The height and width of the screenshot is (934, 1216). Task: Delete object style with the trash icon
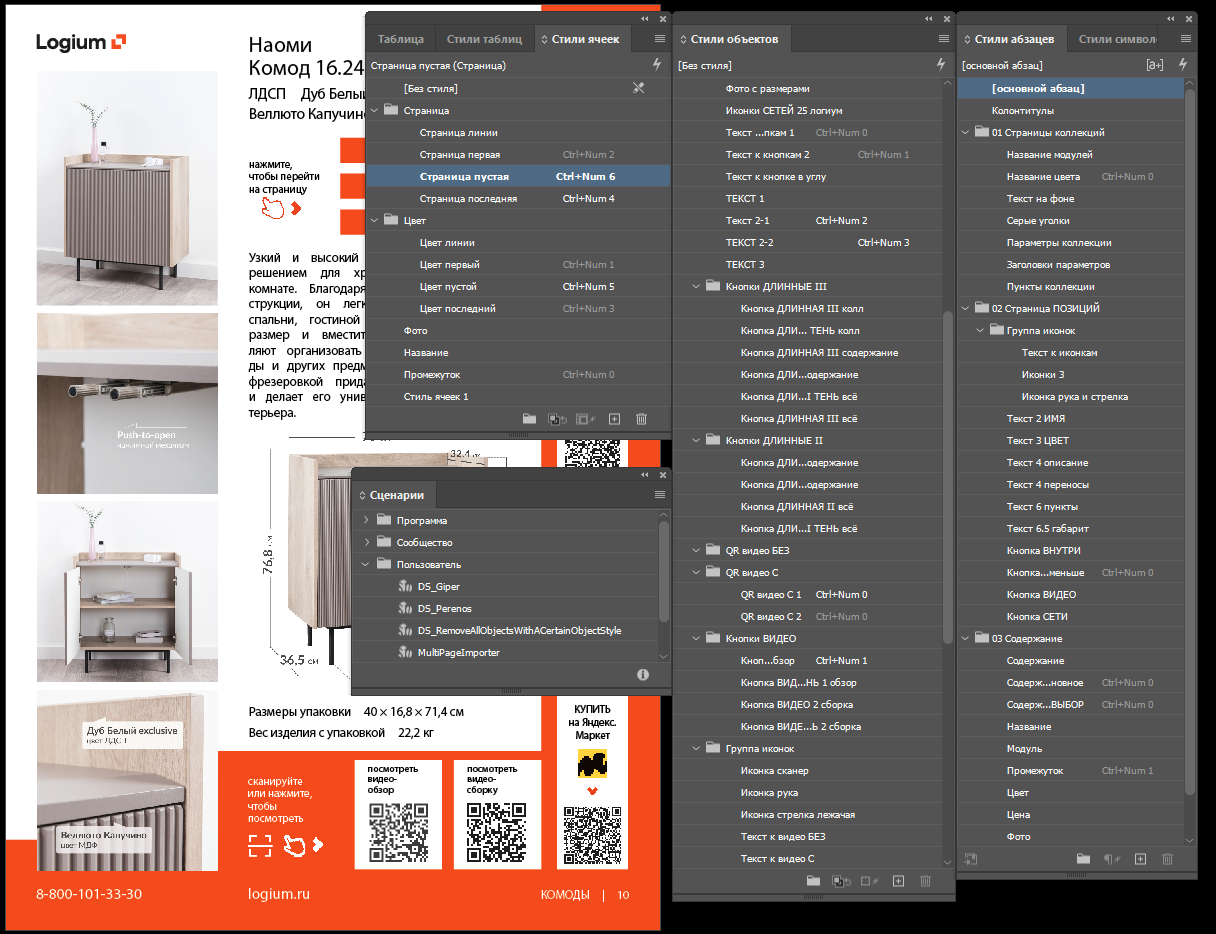(x=925, y=881)
